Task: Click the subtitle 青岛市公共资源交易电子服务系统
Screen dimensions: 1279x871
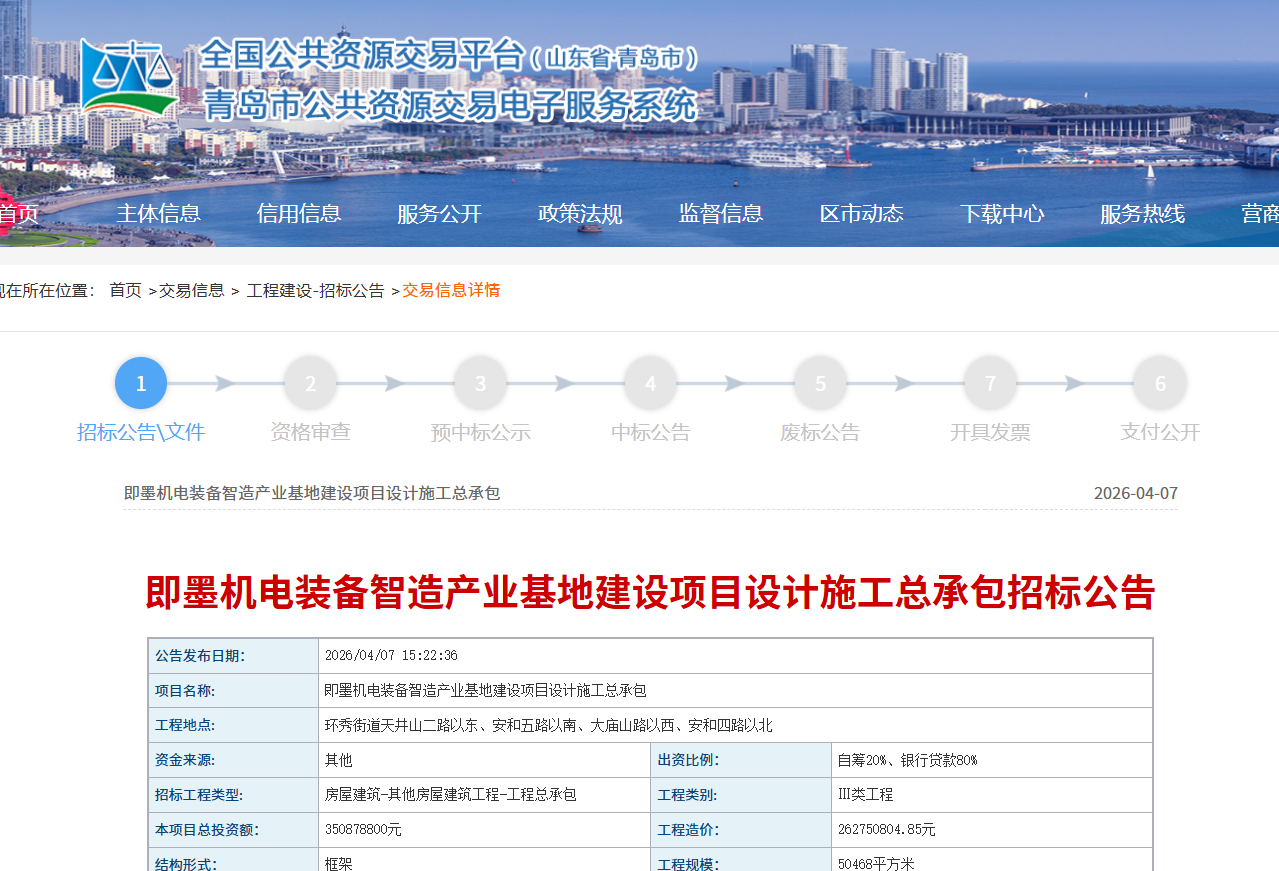Action: pos(450,104)
